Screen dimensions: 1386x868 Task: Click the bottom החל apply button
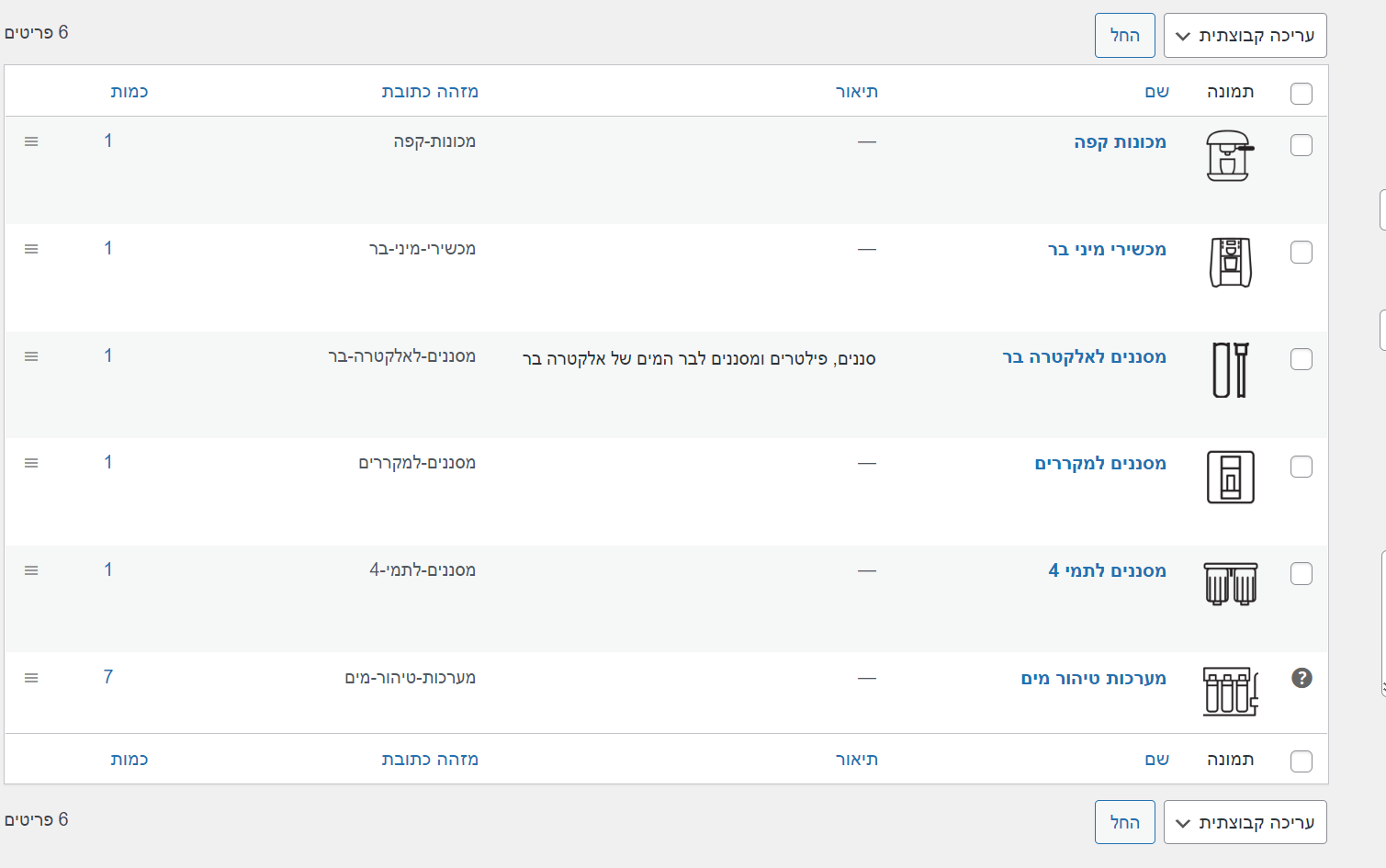pos(1124,822)
